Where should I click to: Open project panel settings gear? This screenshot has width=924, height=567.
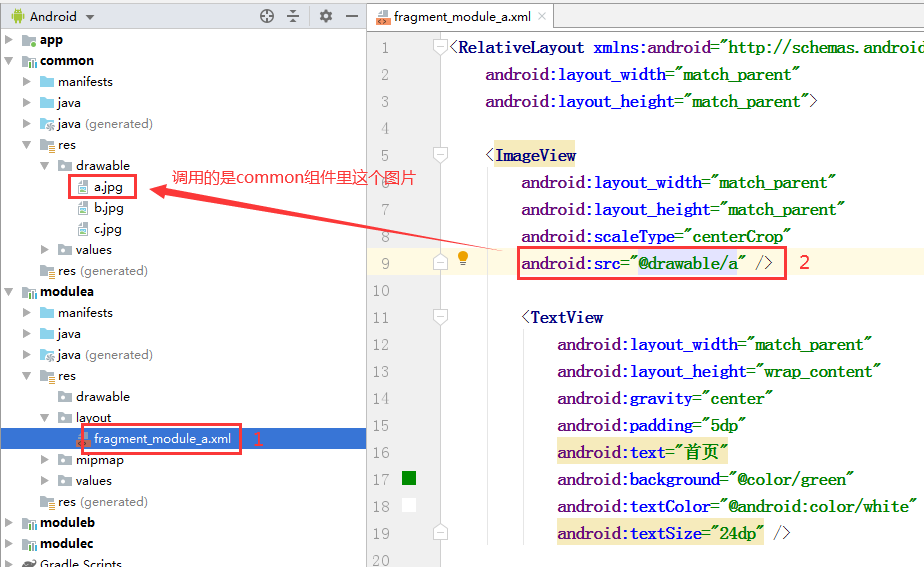coord(326,17)
